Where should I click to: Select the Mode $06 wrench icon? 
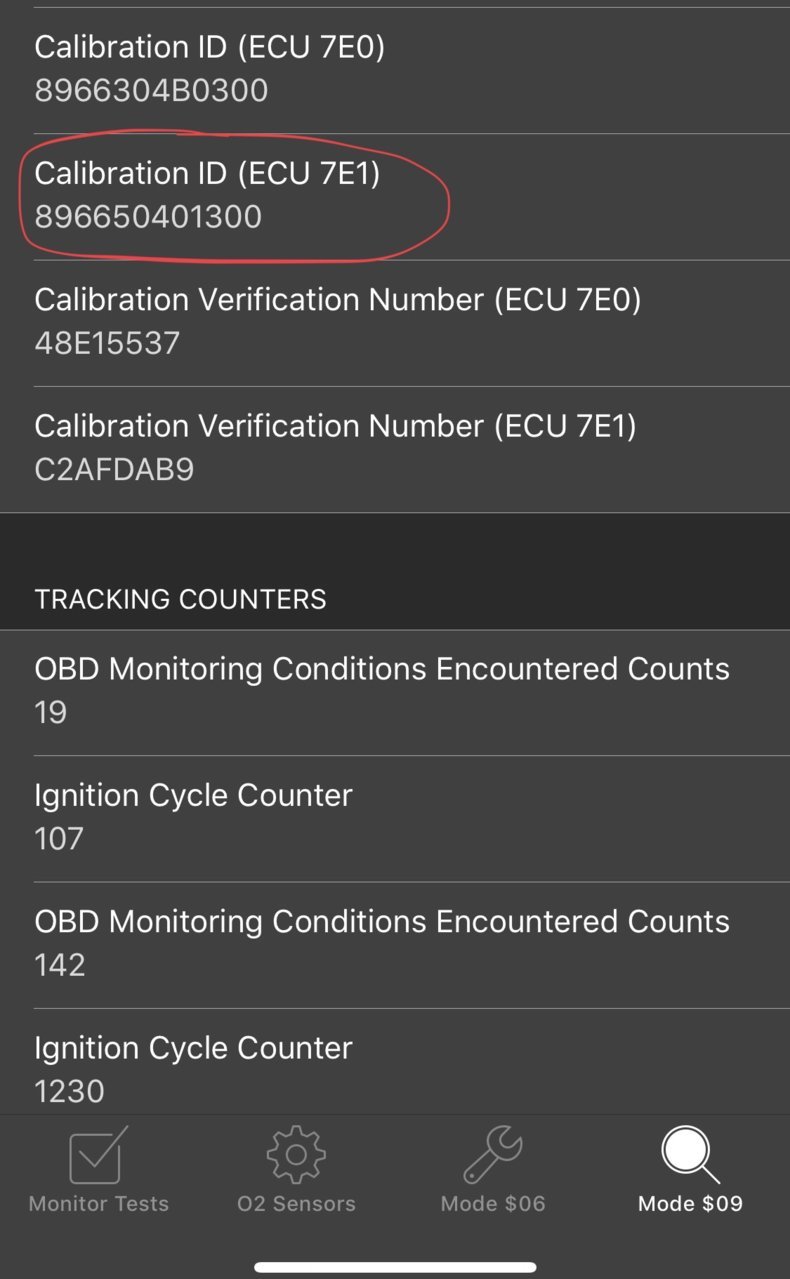tap(493, 1156)
